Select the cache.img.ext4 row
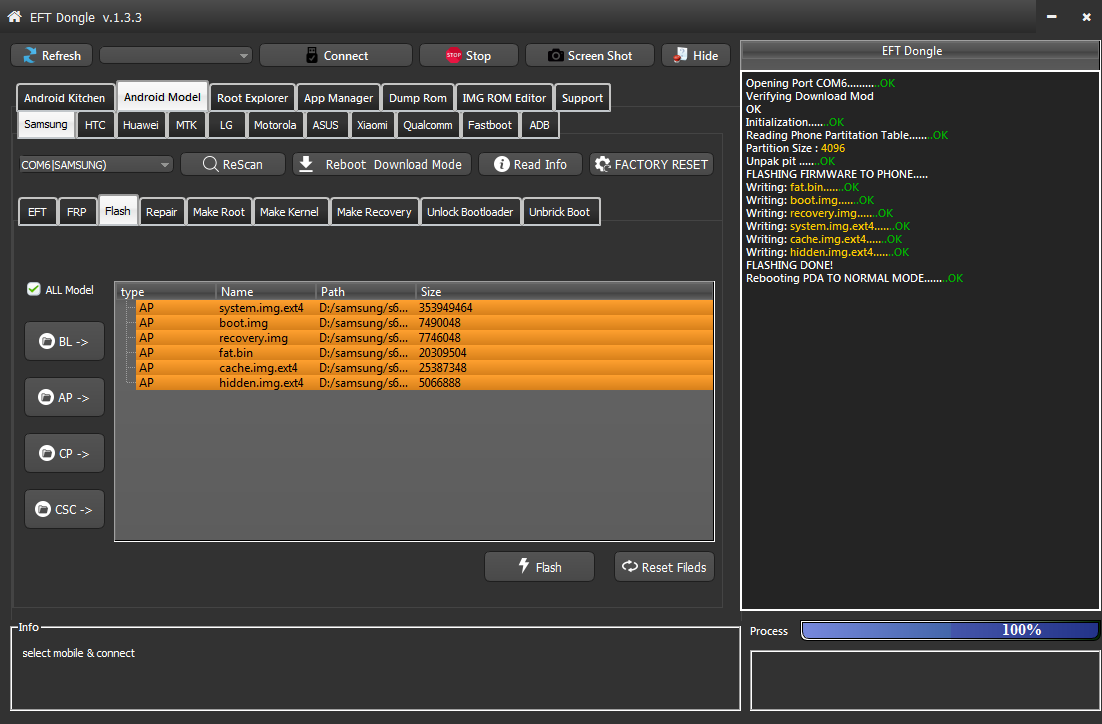Viewport: 1102px width, 724px height. [x=424, y=368]
